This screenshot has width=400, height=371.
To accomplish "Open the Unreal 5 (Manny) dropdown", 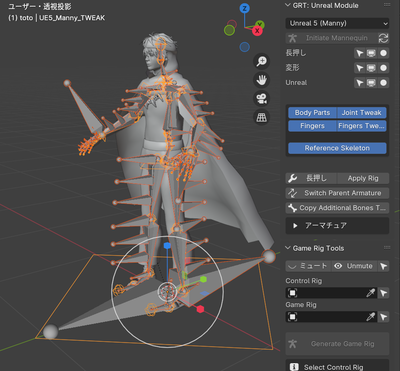I will [x=337, y=23].
